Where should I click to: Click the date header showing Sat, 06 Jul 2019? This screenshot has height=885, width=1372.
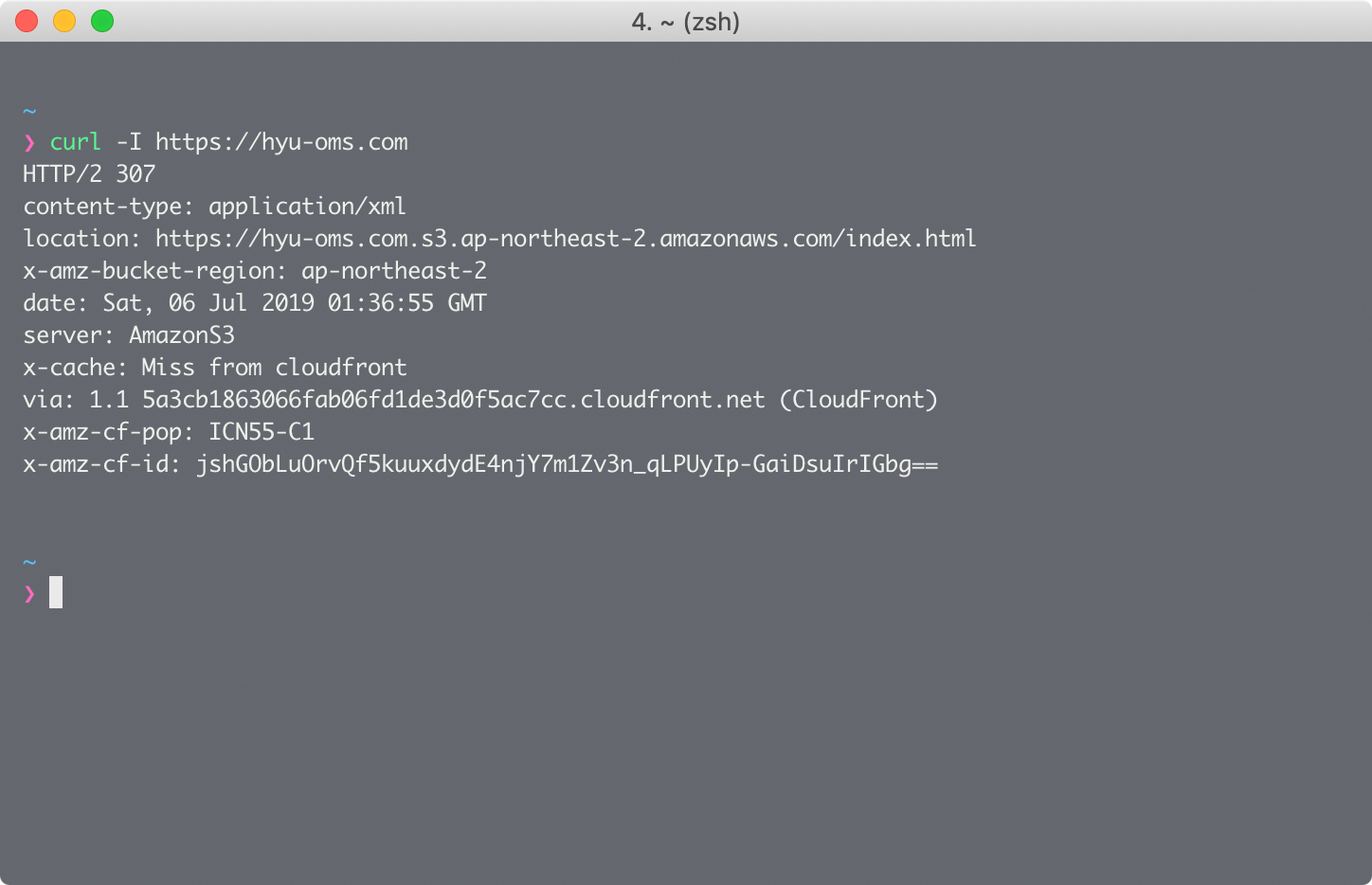point(254,302)
